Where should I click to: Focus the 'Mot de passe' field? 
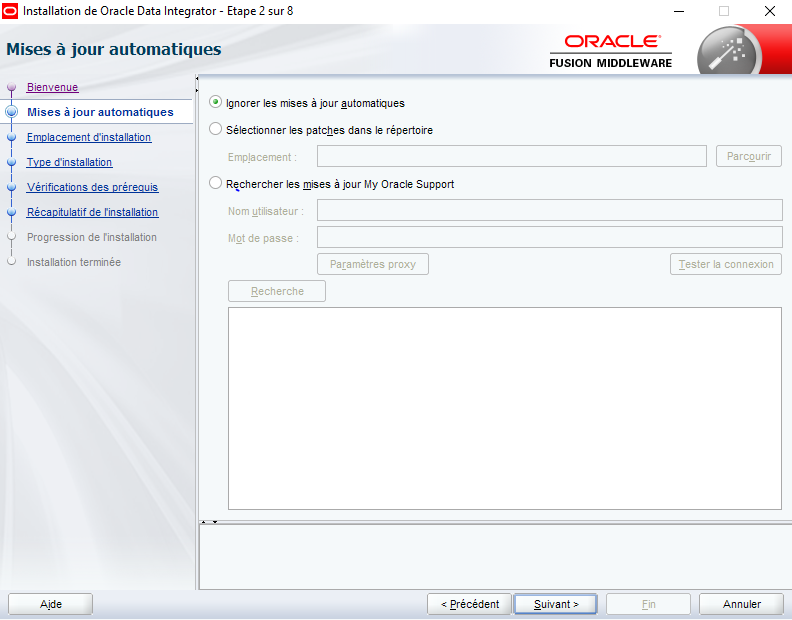[550, 237]
